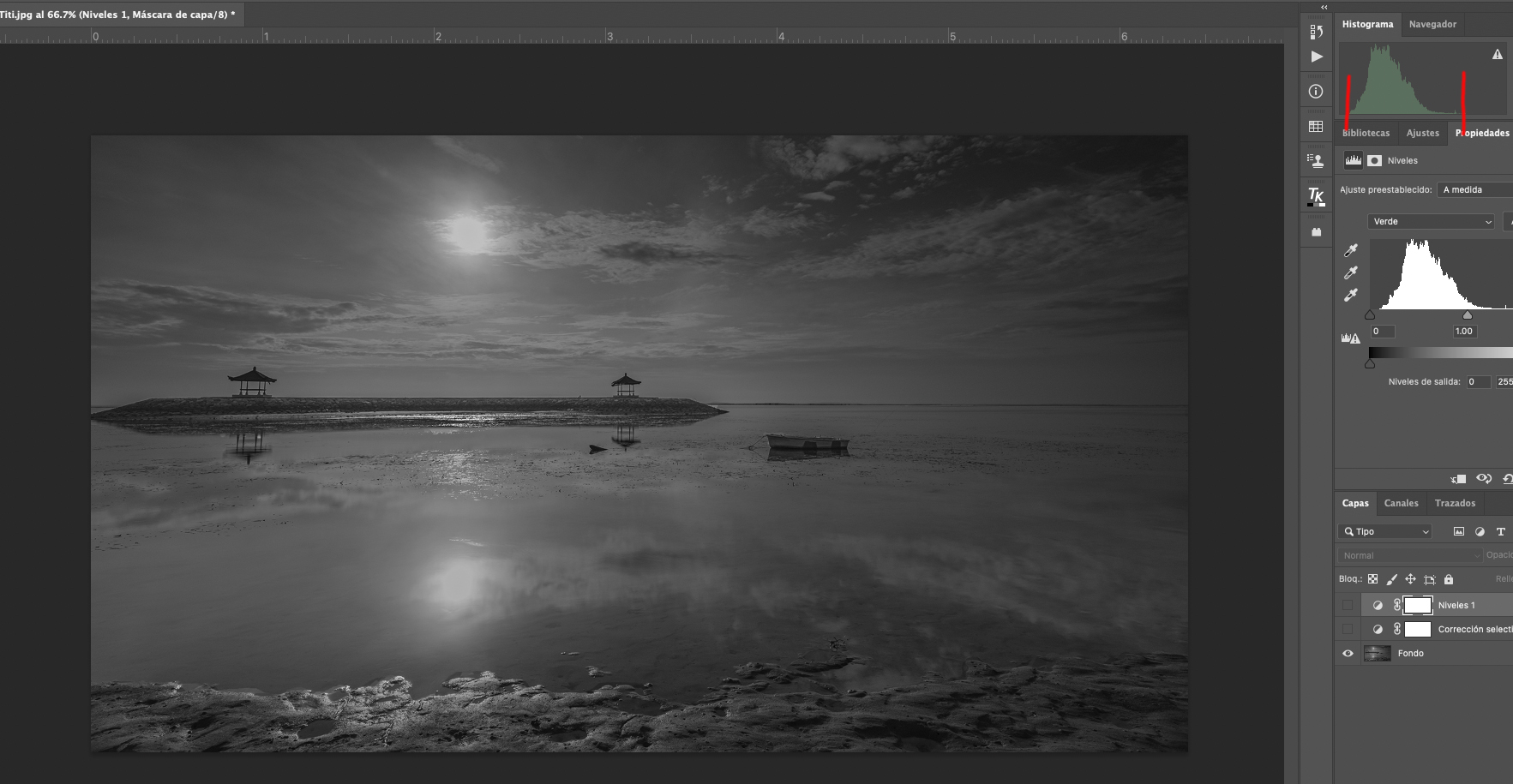Viewport: 1513px width, 784px height.
Task: Open the TK panel icon
Action: [1316, 196]
